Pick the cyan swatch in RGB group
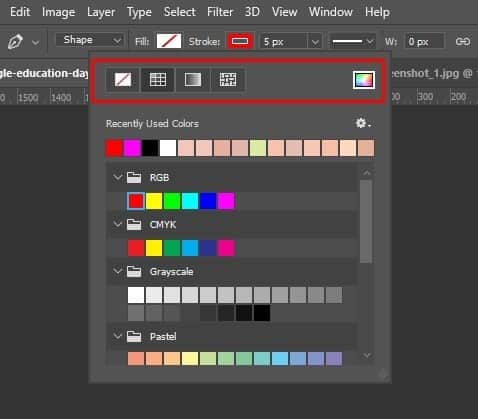The image size is (478, 419). click(190, 201)
